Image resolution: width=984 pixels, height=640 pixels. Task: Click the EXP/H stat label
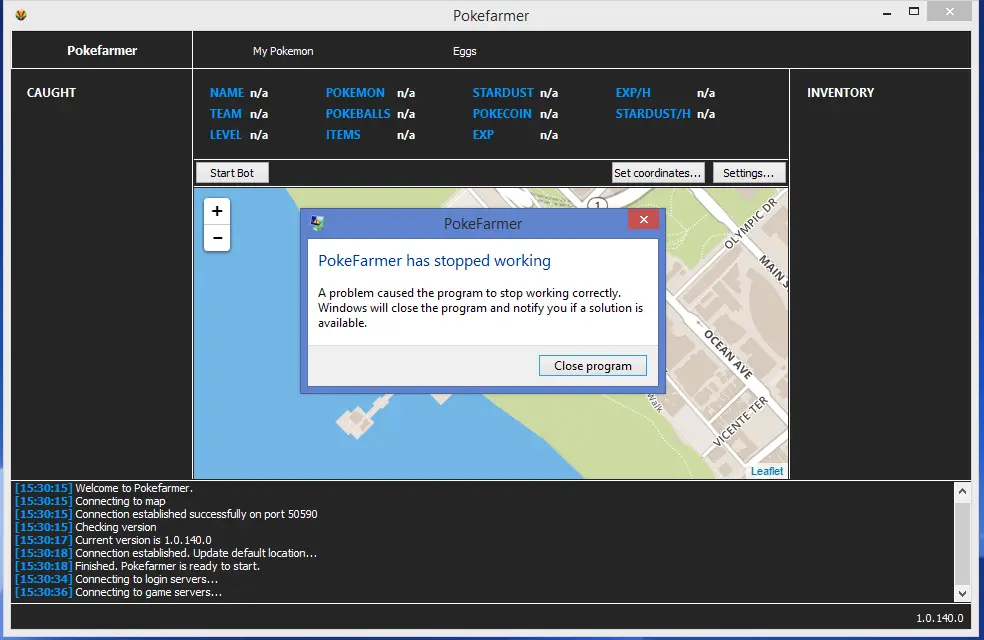tap(633, 93)
